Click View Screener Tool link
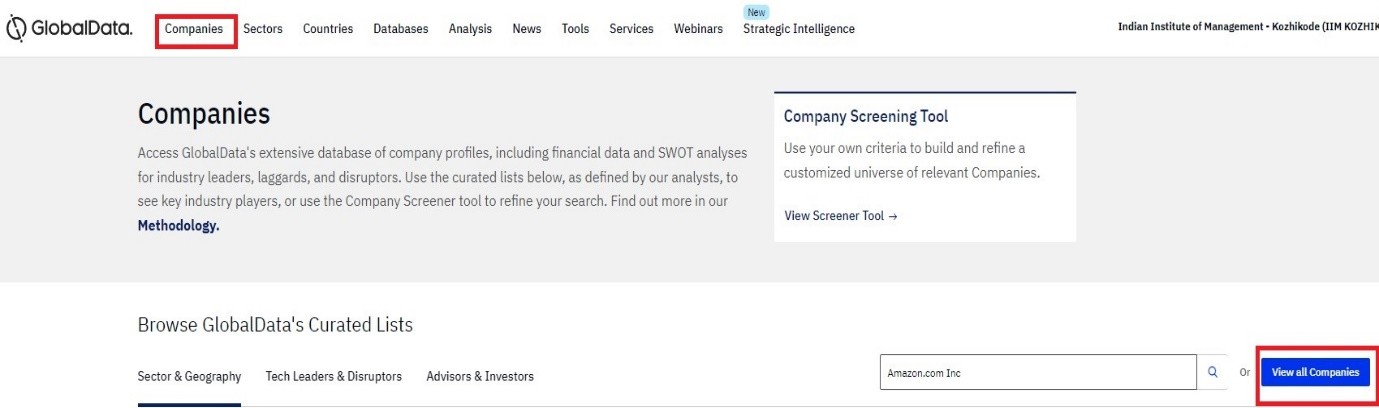Screen dimensions: 1379x408 (x=841, y=216)
